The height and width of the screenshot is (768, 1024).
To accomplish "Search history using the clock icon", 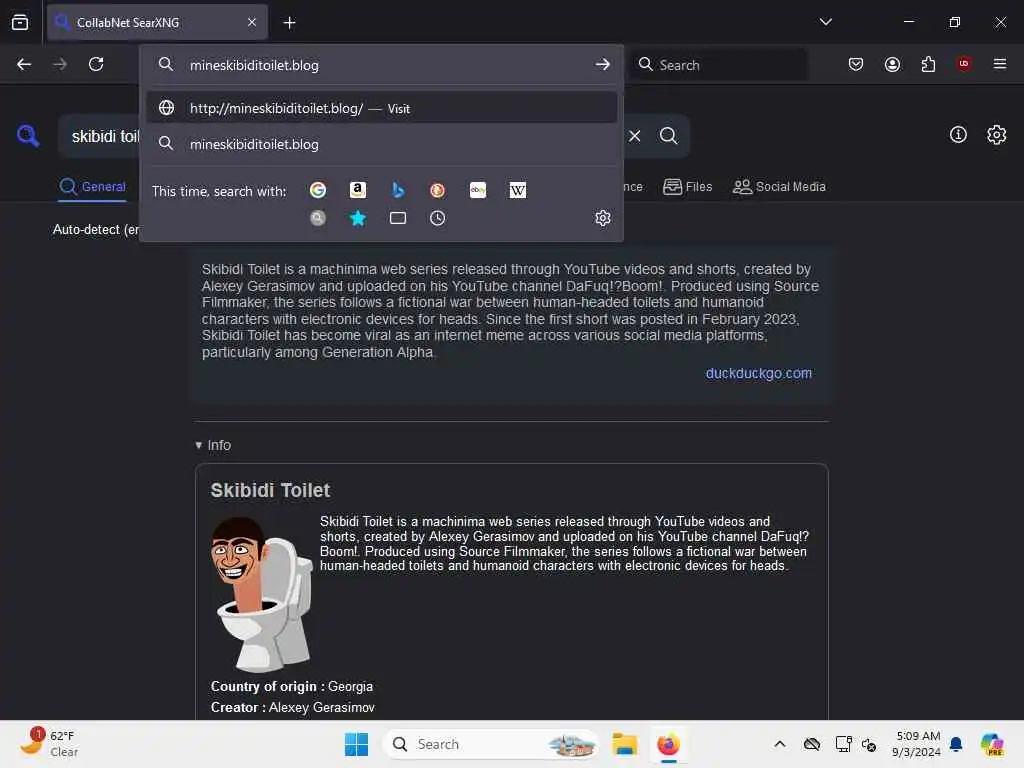I will tap(438, 218).
